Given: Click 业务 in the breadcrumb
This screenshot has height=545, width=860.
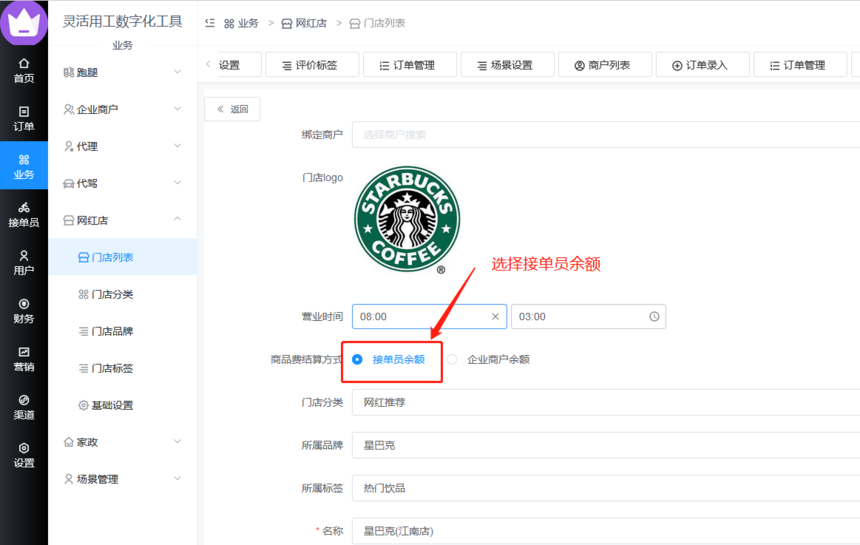Looking at the screenshot, I should [241, 23].
